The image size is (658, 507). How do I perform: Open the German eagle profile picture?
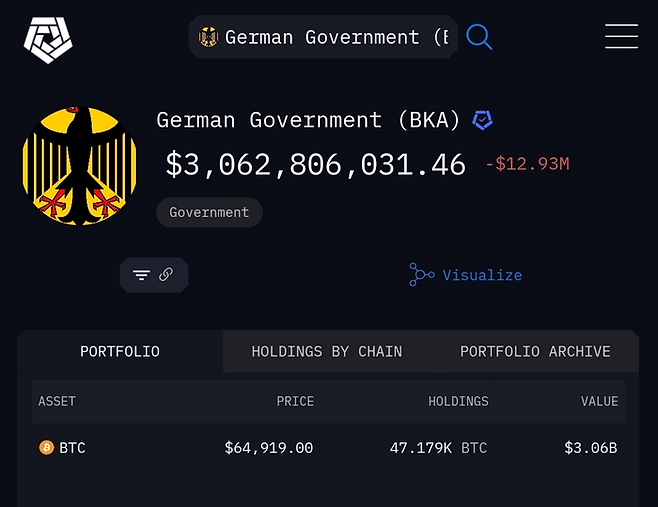click(79, 166)
